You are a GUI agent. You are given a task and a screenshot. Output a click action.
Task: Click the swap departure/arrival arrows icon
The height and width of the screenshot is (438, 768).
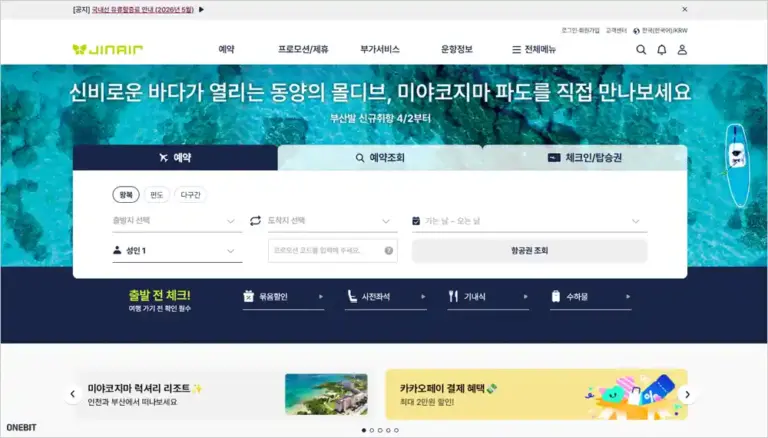pos(255,221)
